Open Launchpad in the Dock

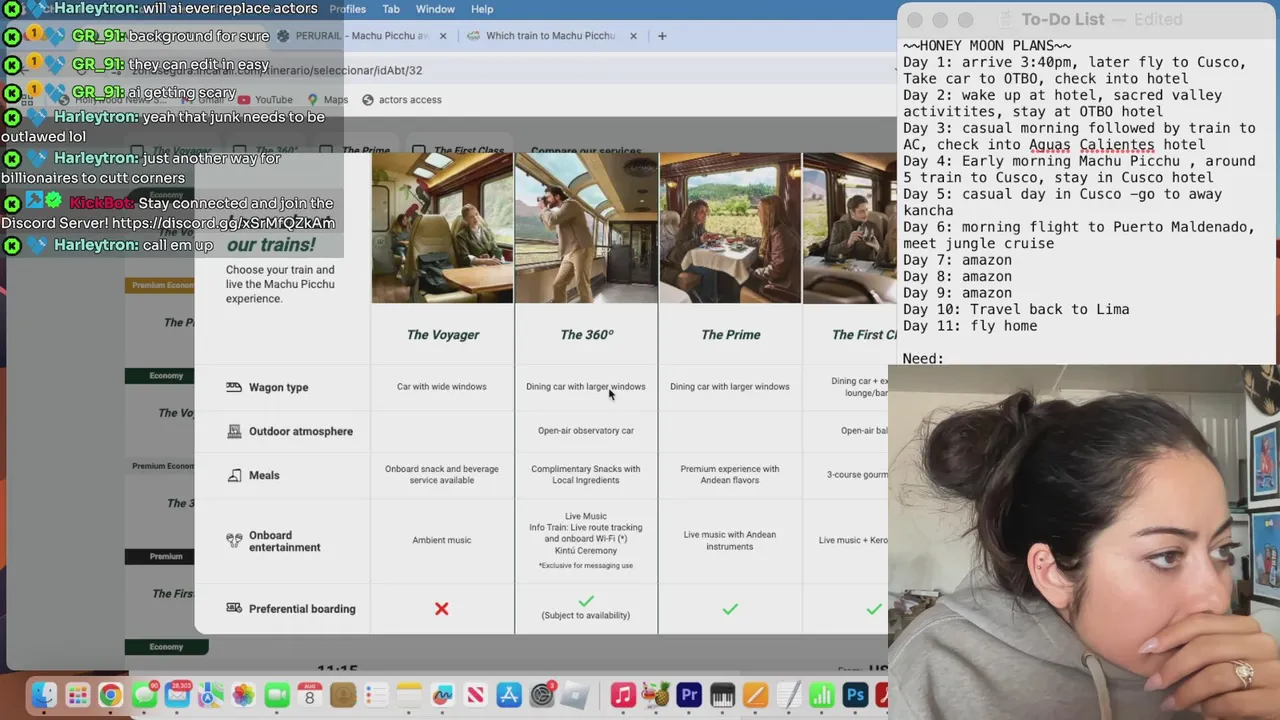(x=77, y=695)
